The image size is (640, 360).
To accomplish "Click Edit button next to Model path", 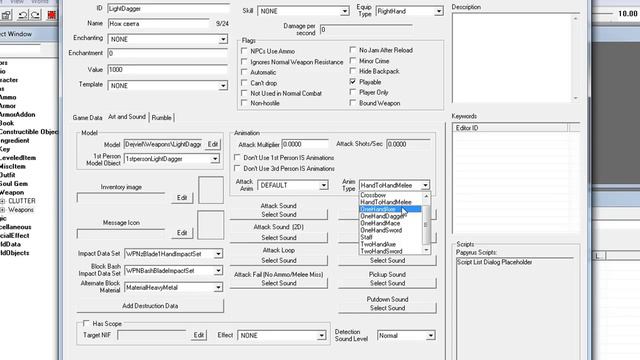I will (213, 144).
